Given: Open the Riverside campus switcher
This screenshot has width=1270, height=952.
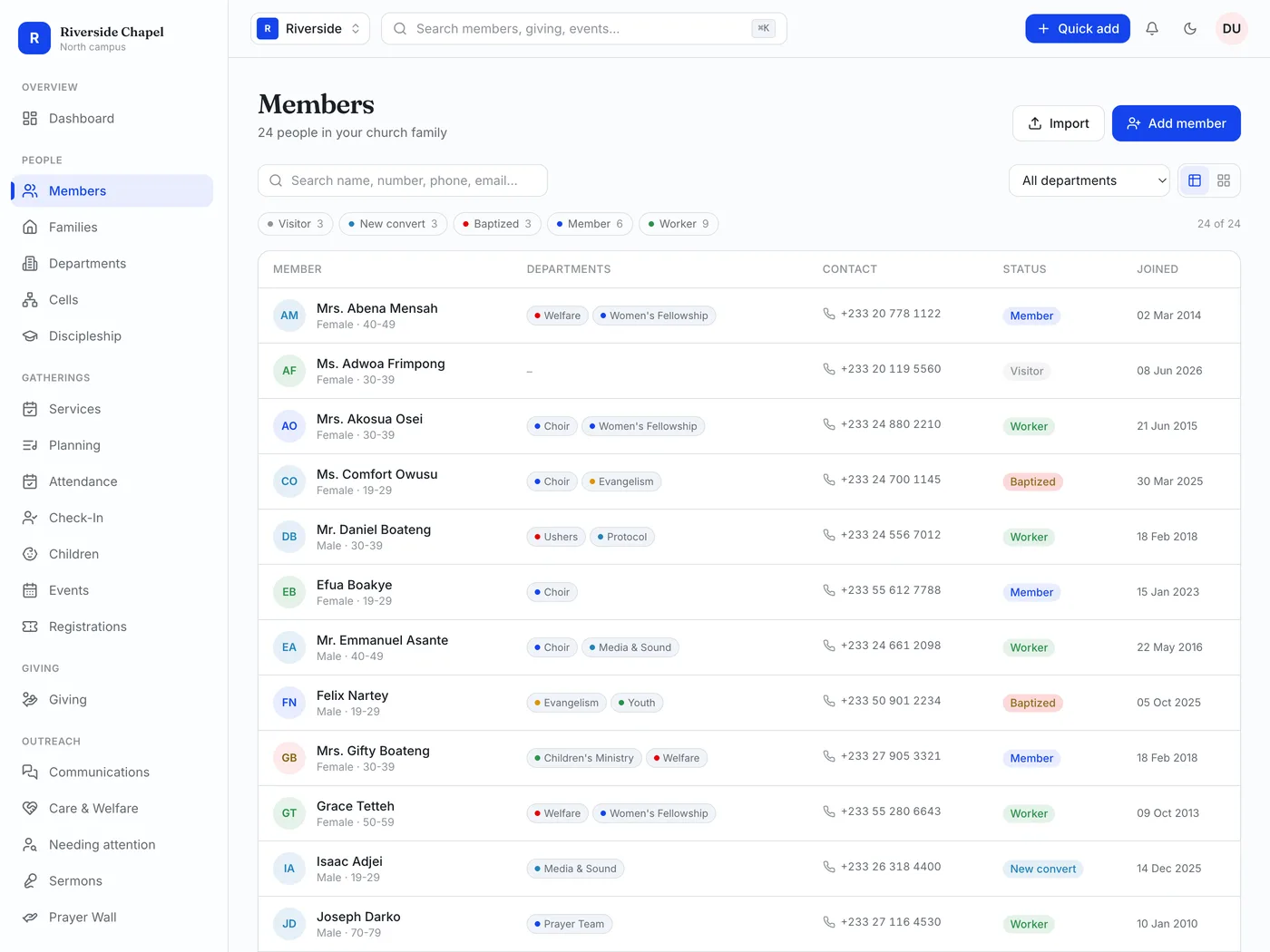Looking at the screenshot, I should (310, 29).
